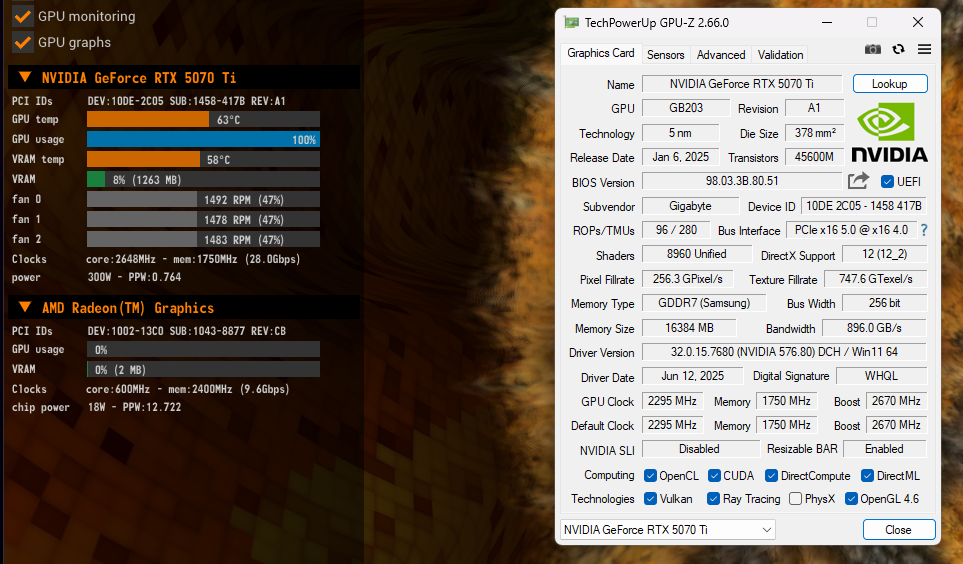The image size is (963, 564).
Task: Open the GPU selection dropdown in GPU-Z
Action: tap(668, 529)
